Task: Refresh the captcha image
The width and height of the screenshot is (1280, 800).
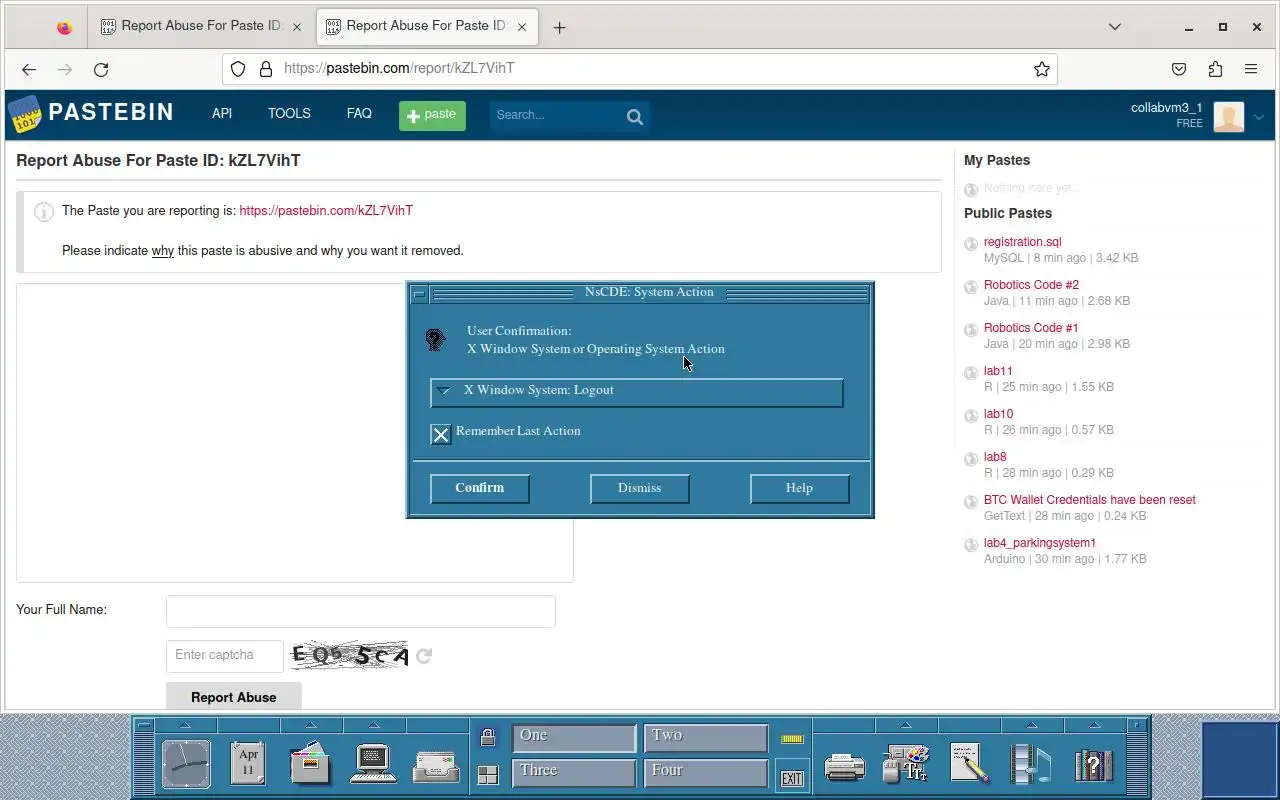Action: (x=424, y=656)
